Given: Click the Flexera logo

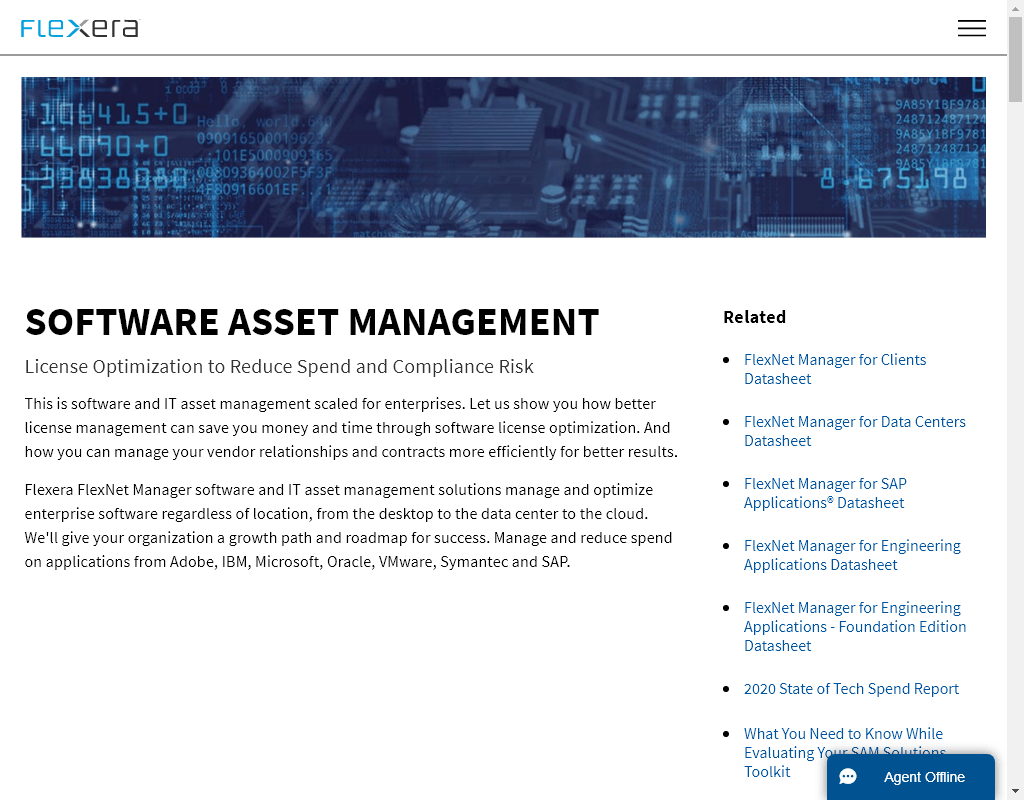Looking at the screenshot, I should pos(80,28).
